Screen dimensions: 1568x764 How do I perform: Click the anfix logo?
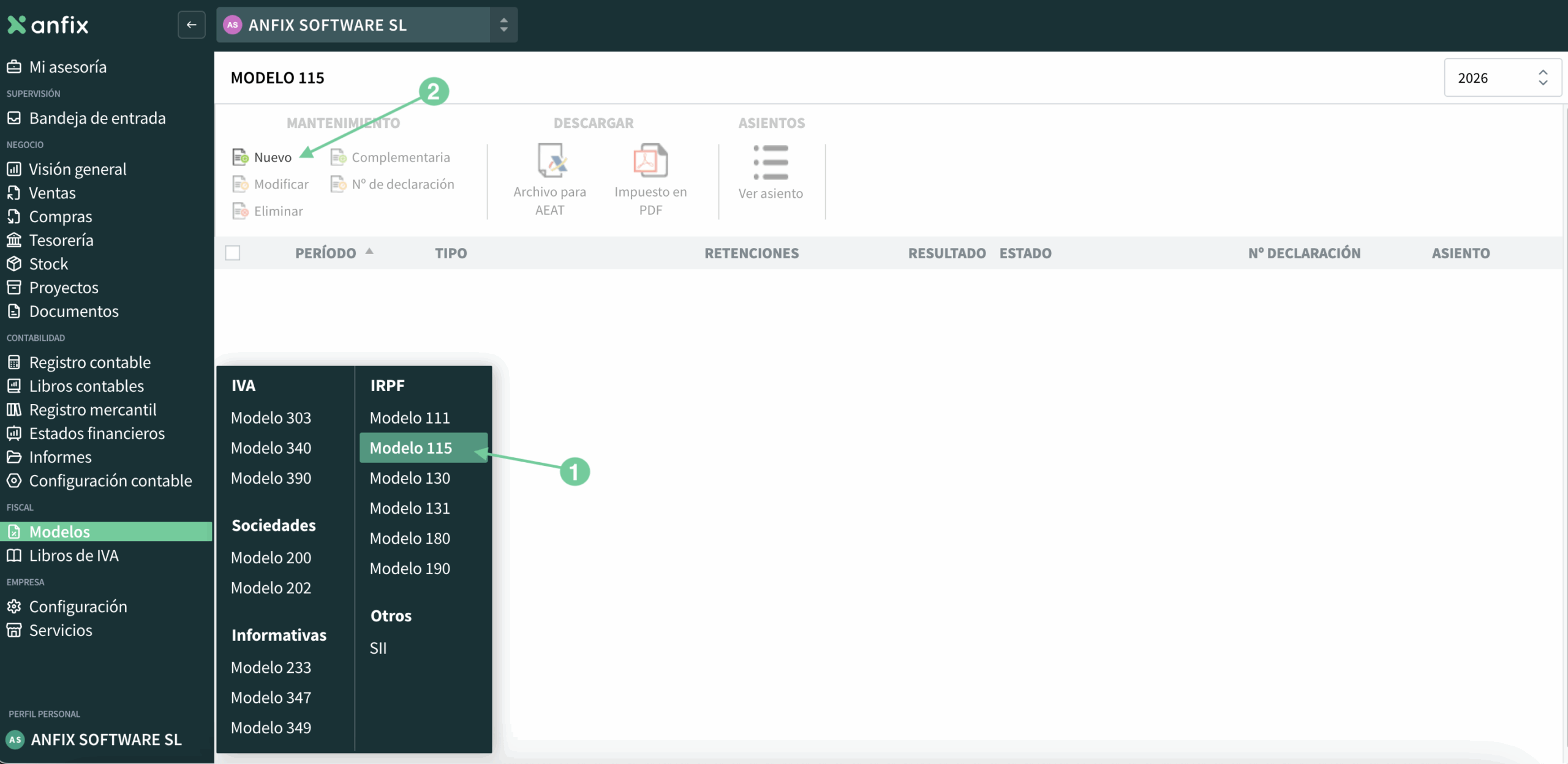point(48,24)
